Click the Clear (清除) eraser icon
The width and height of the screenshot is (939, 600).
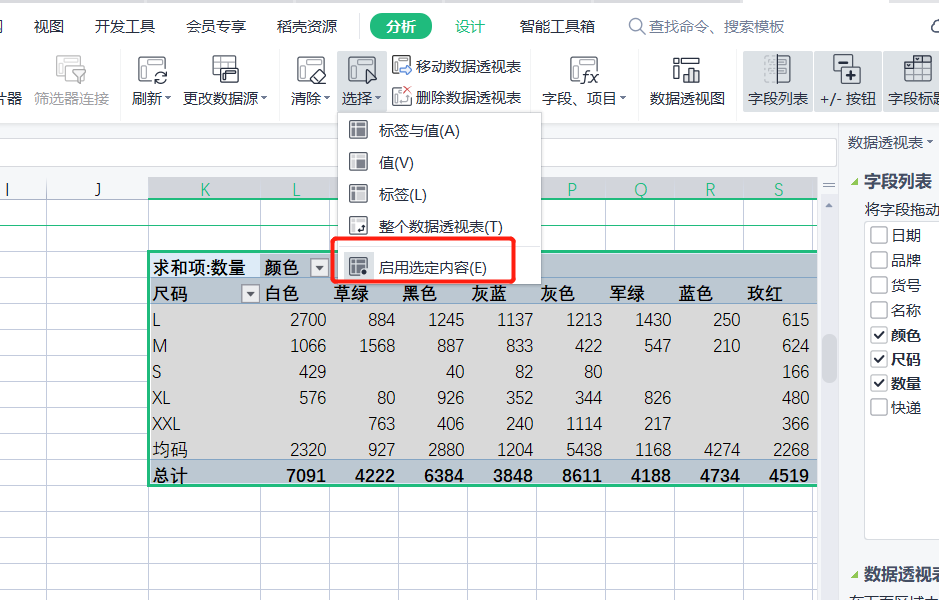(311, 69)
